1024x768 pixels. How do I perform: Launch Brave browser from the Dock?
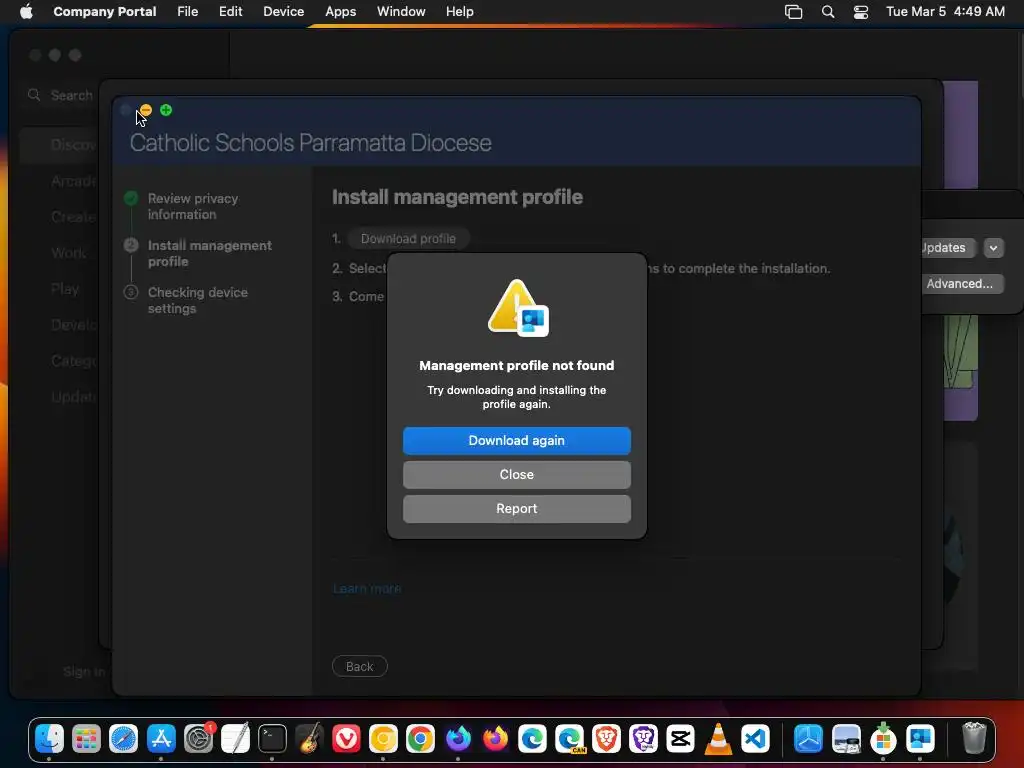607,739
